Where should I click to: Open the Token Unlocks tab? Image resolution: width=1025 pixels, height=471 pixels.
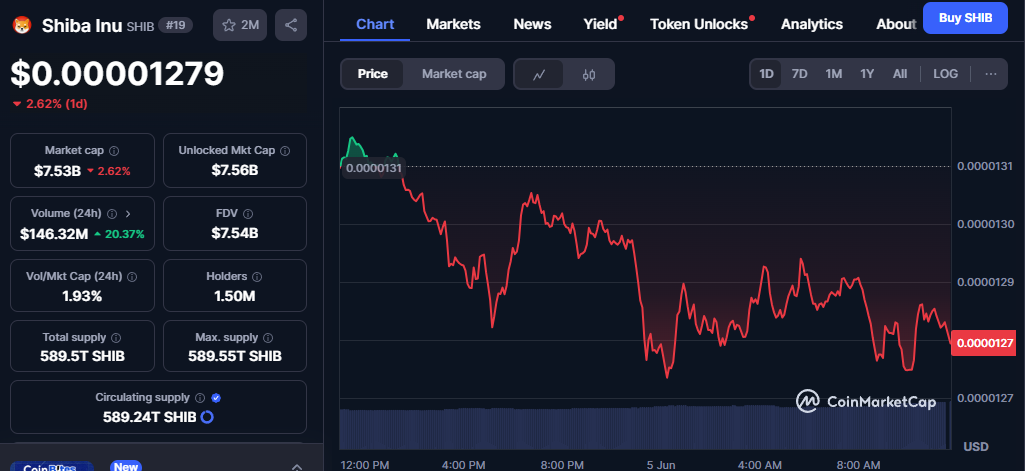click(698, 24)
